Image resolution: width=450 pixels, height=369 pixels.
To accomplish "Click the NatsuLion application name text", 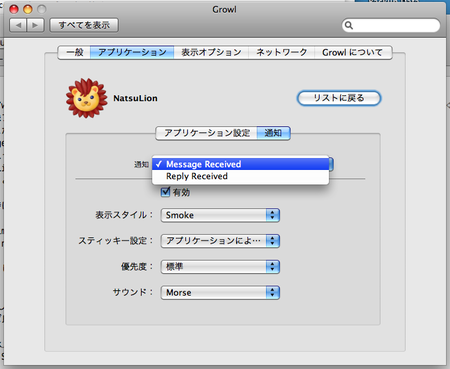I will [x=135, y=98].
